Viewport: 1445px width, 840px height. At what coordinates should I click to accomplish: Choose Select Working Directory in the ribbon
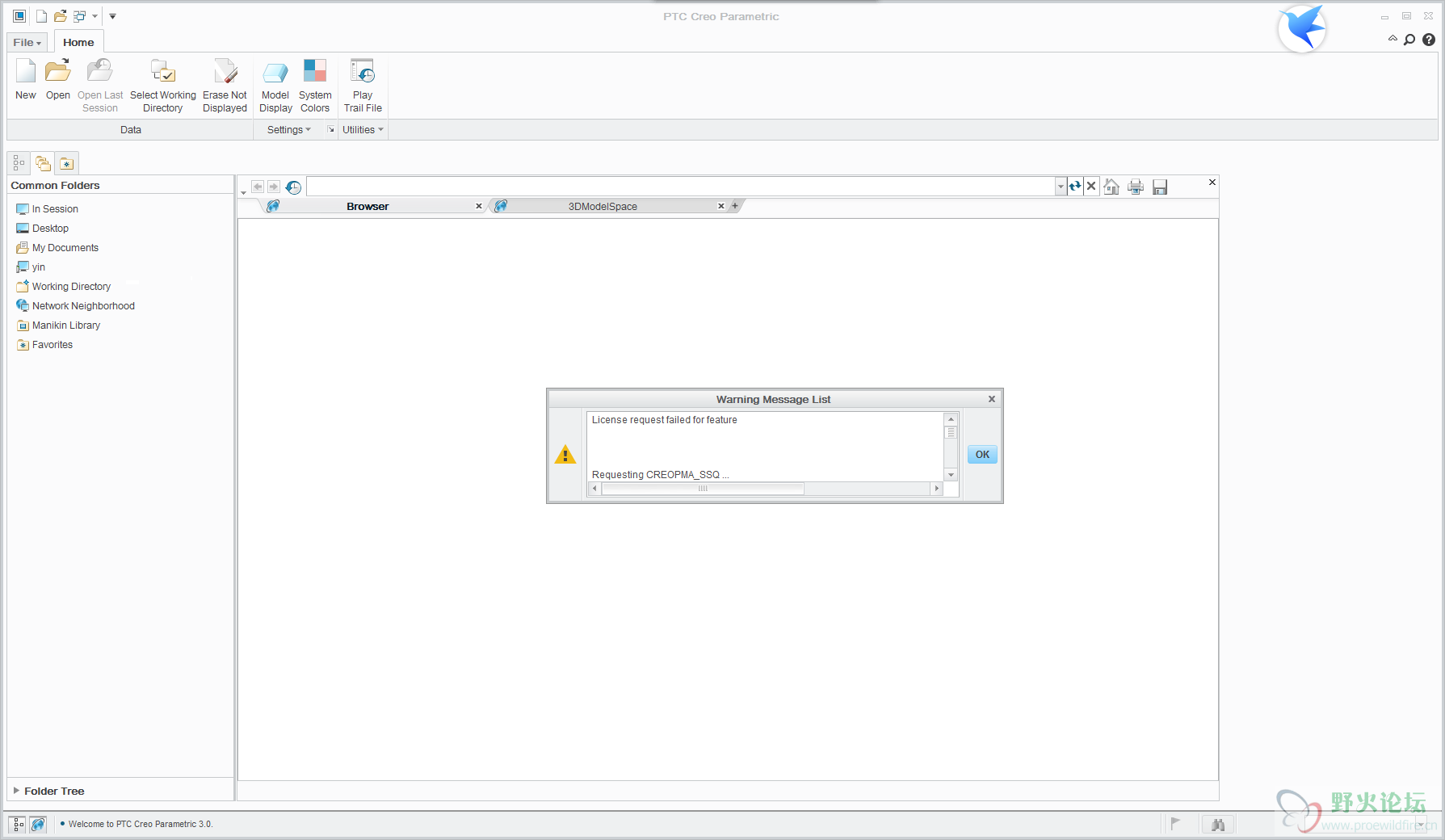pyautogui.click(x=163, y=86)
